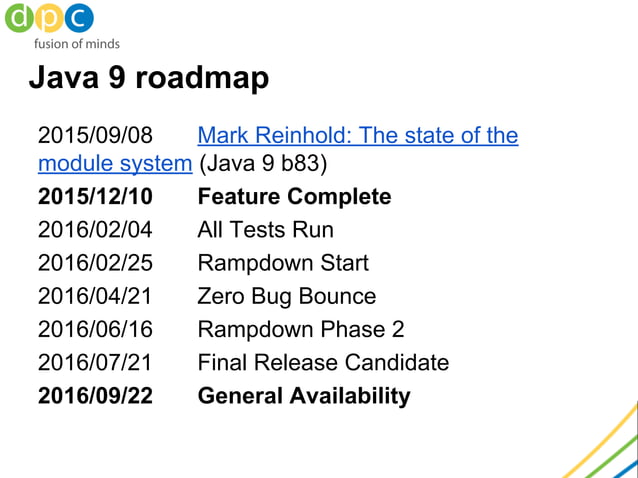The width and height of the screenshot is (638, 478).
Task: Select the 2016/02/25 date
Action: 95,263
